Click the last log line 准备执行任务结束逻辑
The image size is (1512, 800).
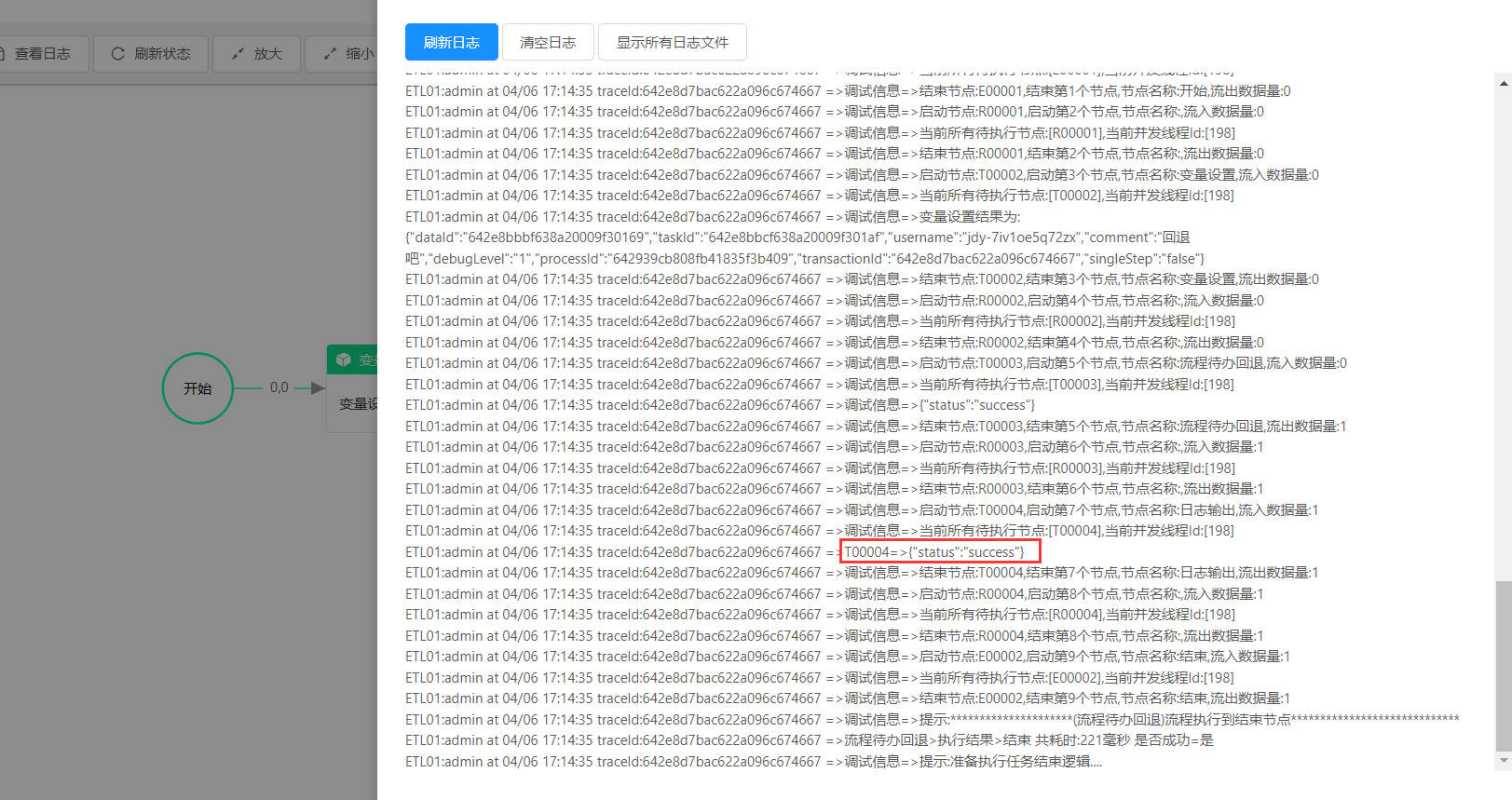[753, 762]
